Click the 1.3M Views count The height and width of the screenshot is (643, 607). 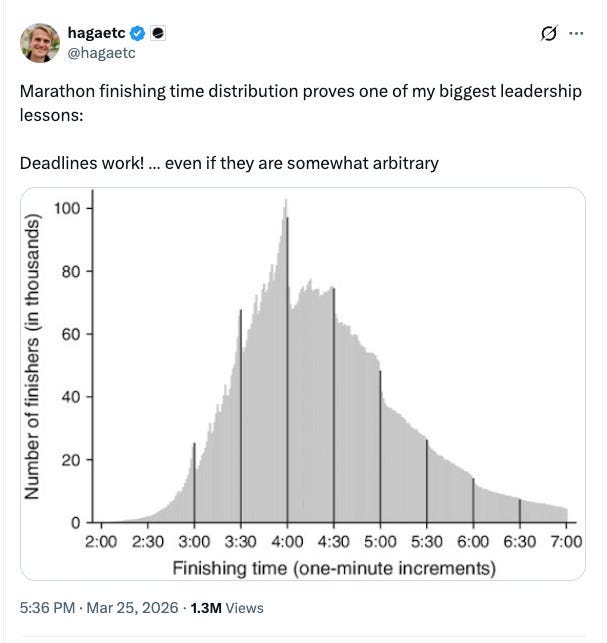227,608
